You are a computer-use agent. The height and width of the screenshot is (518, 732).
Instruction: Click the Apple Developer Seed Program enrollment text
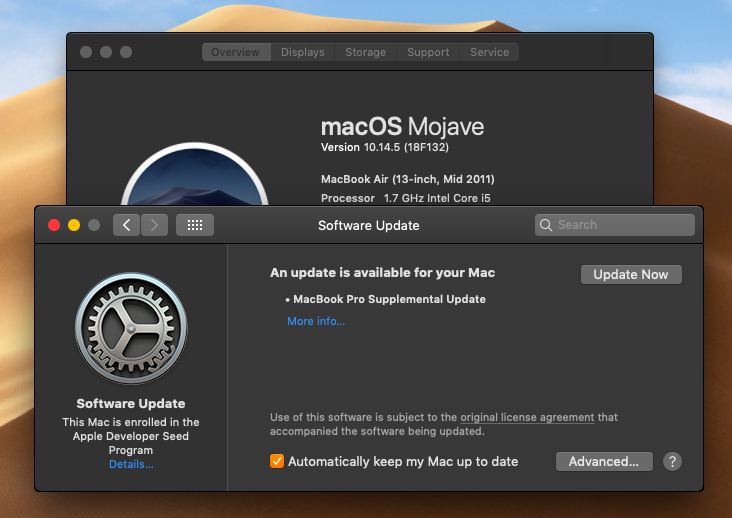click(131, 436)
